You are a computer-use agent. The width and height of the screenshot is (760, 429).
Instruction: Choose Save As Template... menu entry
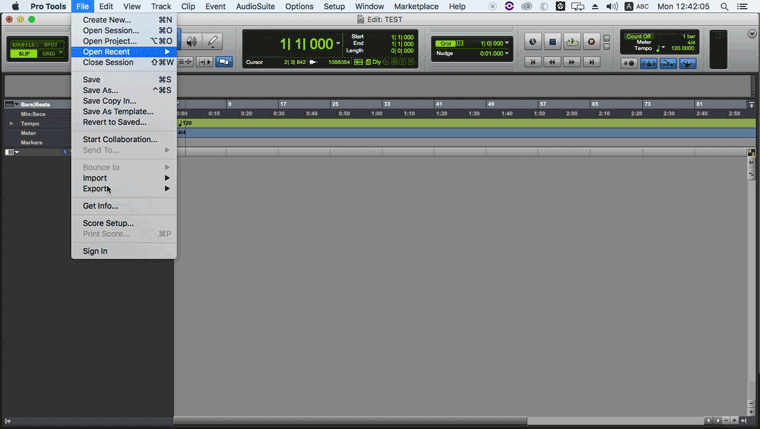coord(124,111)
